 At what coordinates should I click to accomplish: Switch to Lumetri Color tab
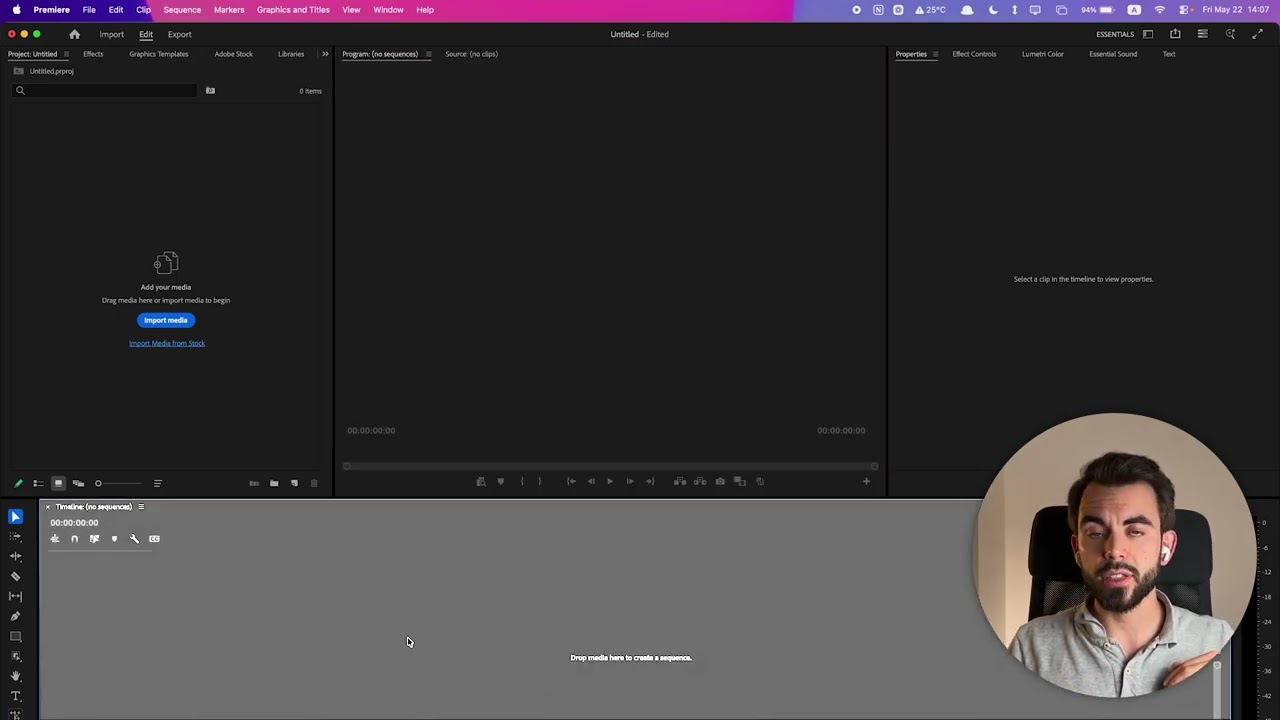coord(1042,54)
